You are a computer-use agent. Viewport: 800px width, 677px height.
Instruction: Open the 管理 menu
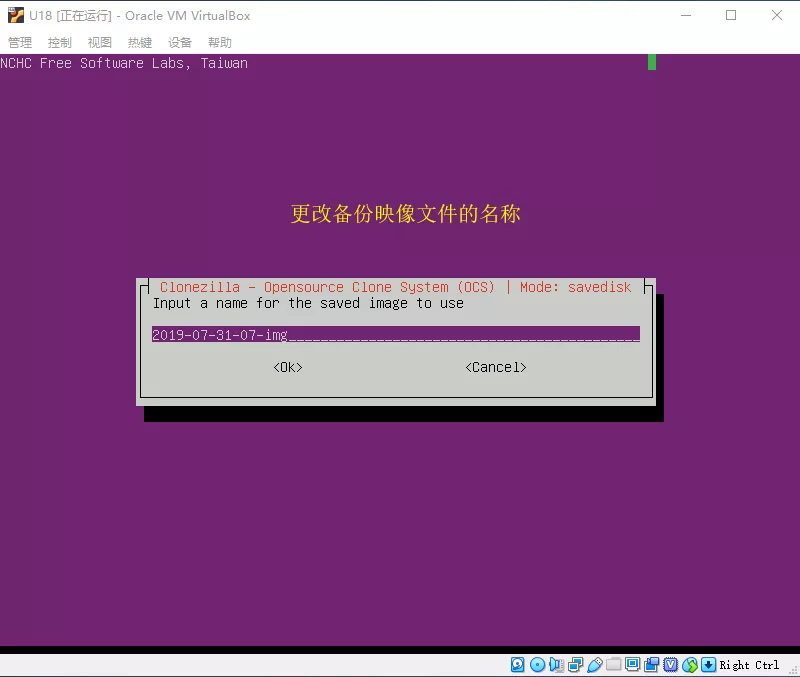[x=20, y=42]
